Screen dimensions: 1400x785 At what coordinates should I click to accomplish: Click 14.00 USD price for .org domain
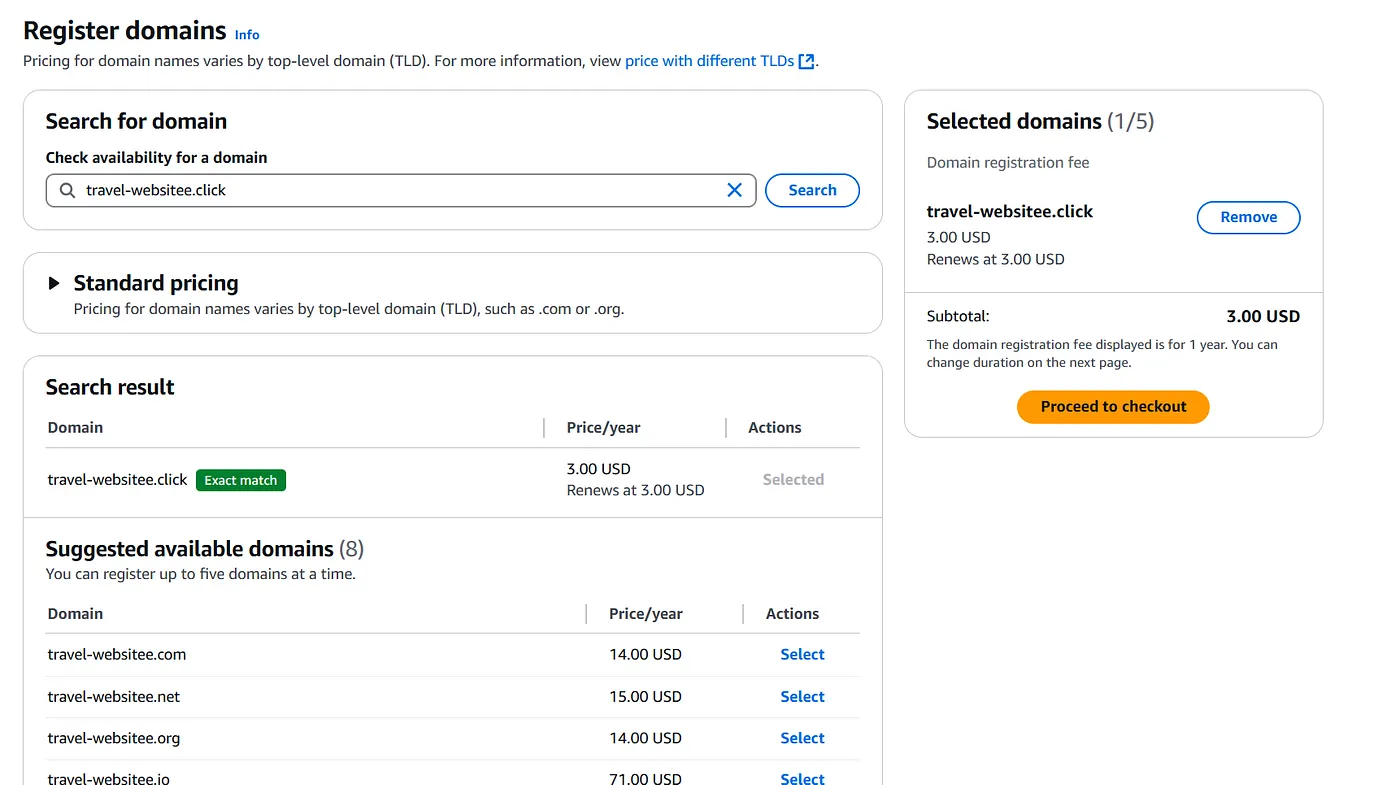645,738
